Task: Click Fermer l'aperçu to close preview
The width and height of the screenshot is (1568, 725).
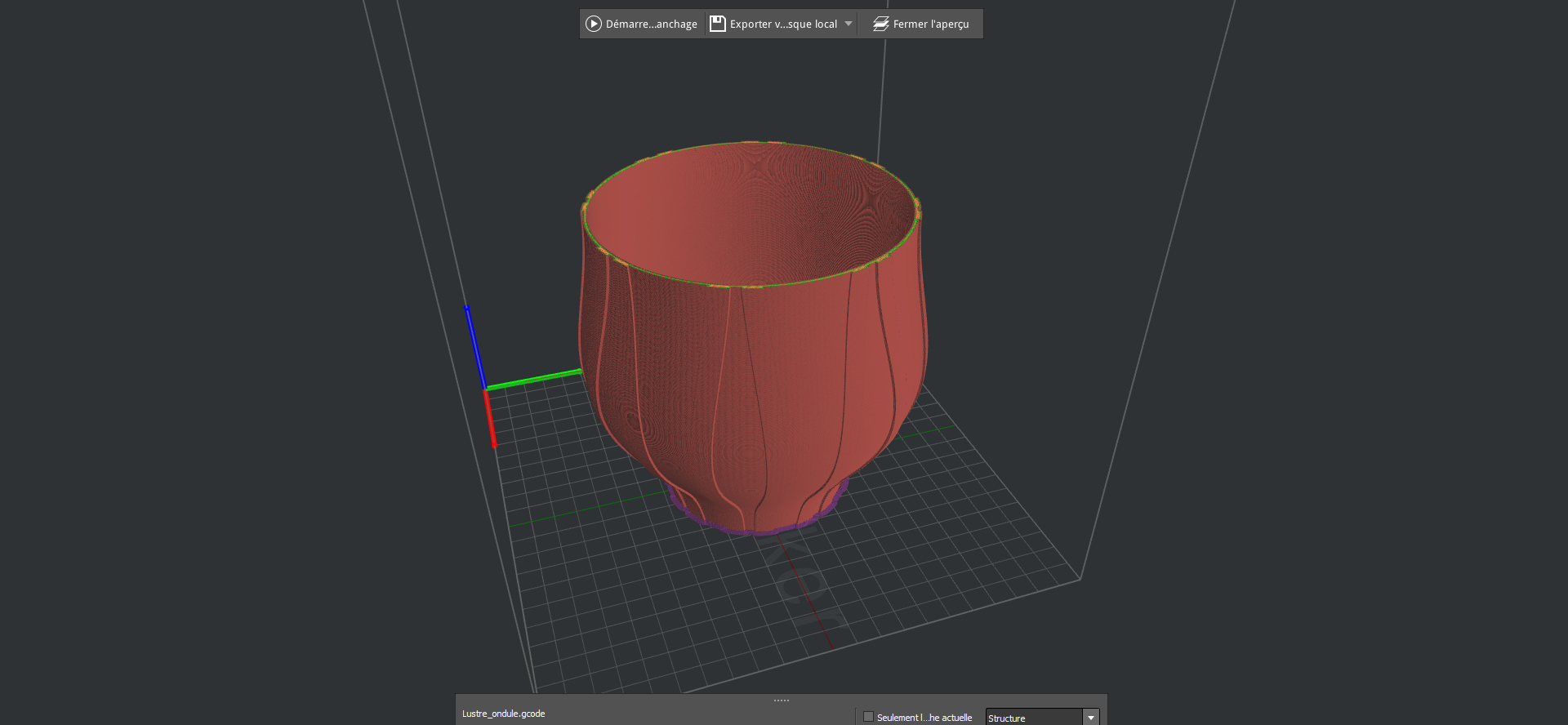Action: pos(920,24)
